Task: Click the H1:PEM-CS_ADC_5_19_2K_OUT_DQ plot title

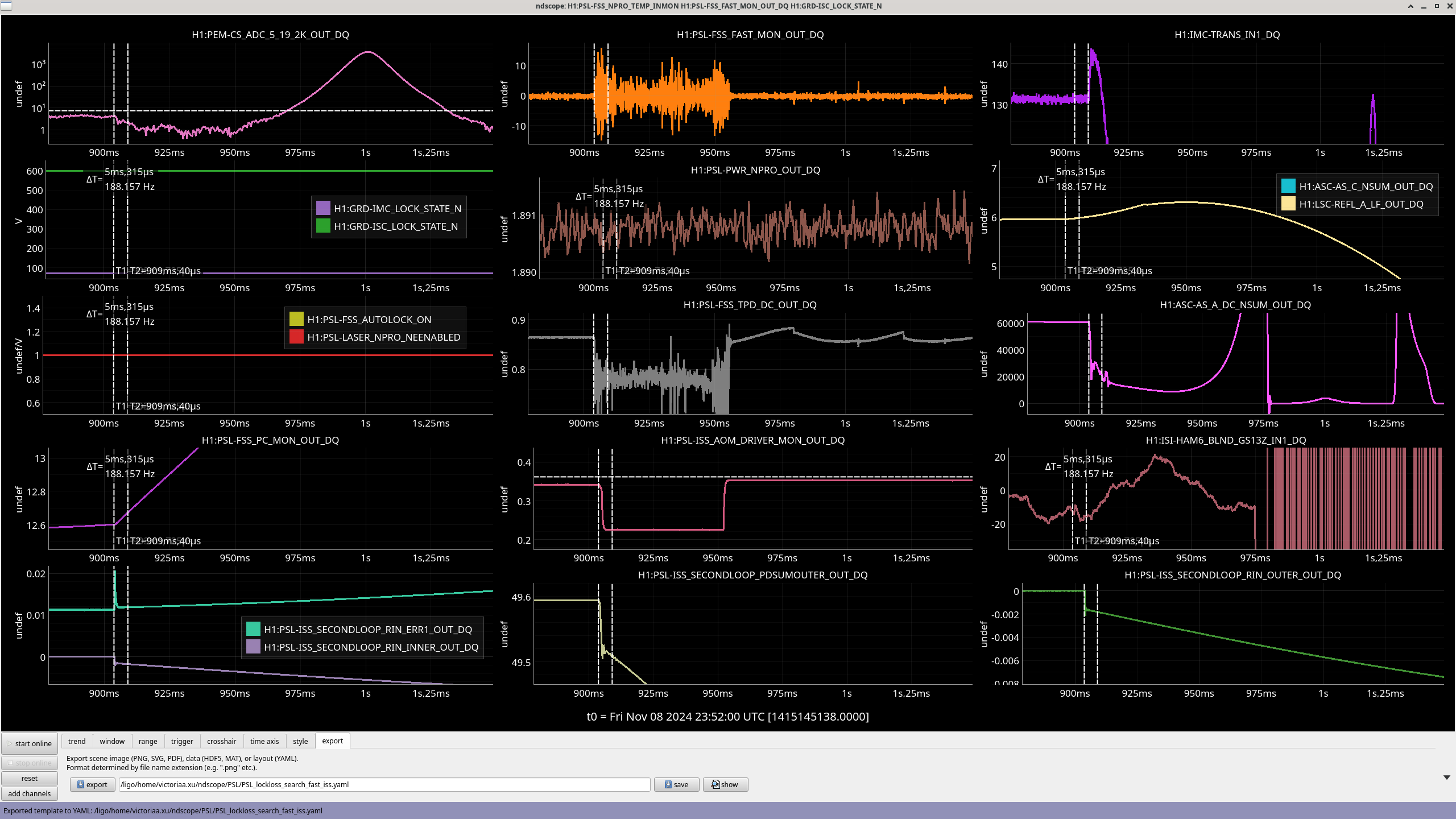Action: [x=270, y=35]
